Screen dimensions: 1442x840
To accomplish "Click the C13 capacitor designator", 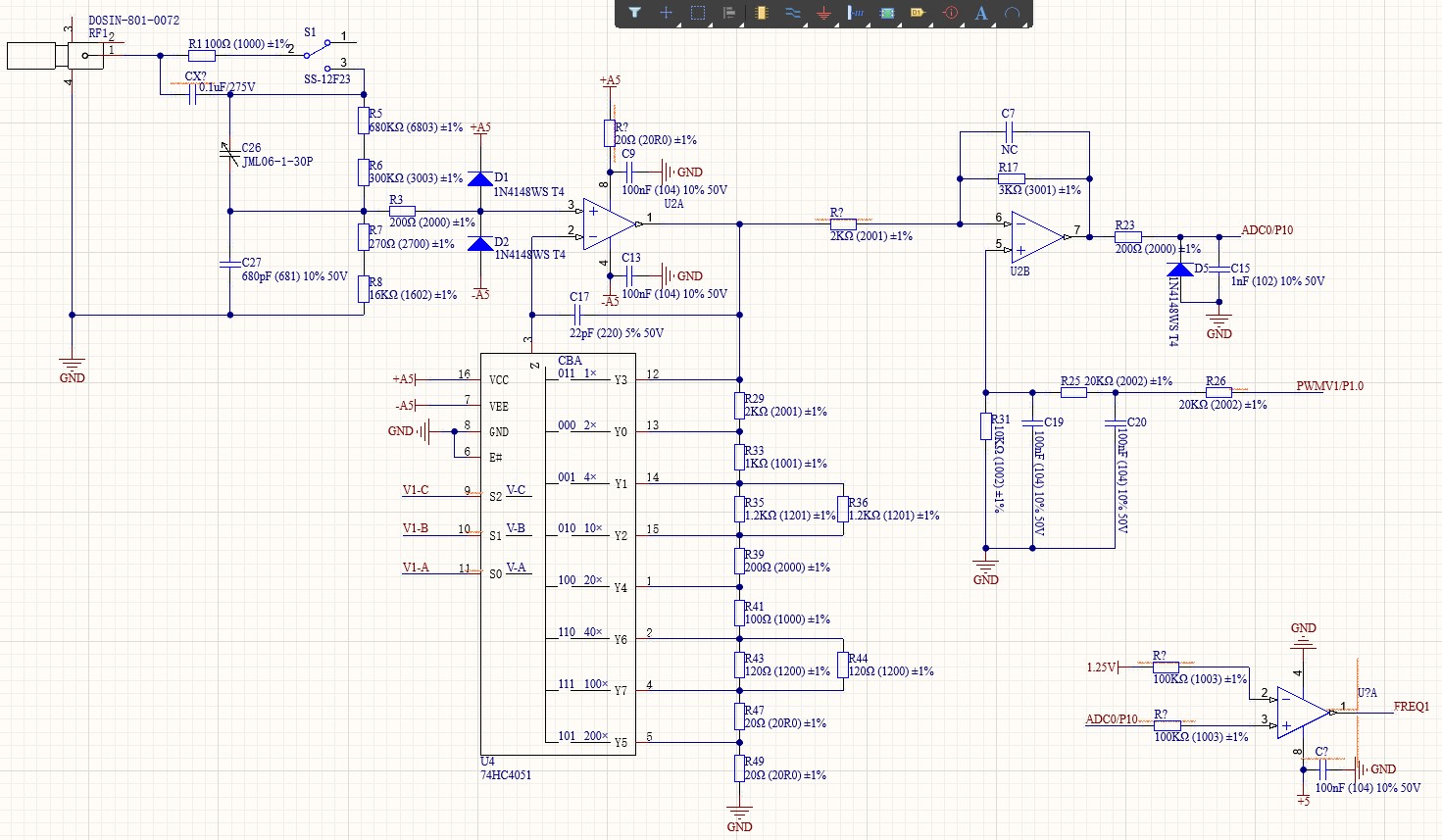I will point(631,258).
